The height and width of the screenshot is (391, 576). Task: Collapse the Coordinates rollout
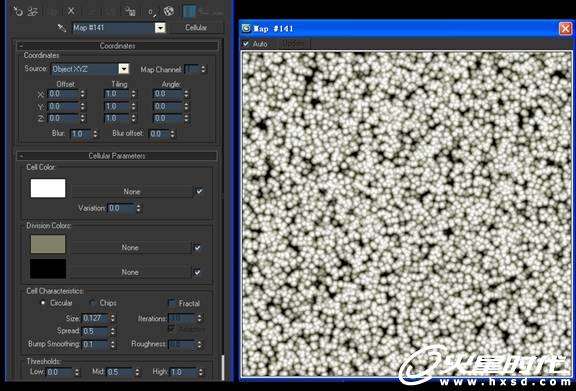point(118,46)
